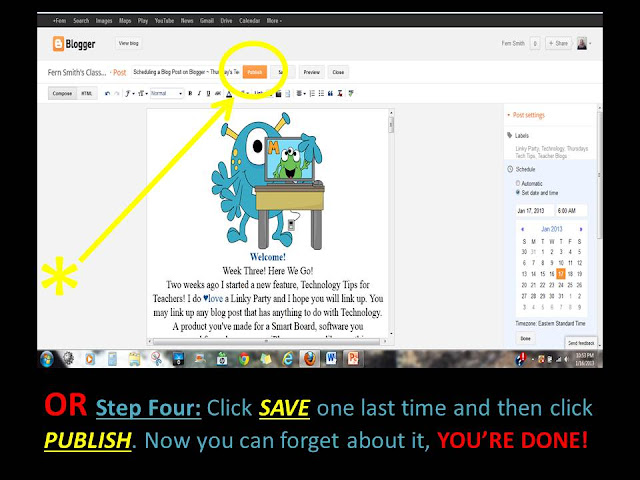Image resolution: width=640 pixels, height=480 pixels.
Task: Click notification count button beside Fern Smith
Action: 535,43
